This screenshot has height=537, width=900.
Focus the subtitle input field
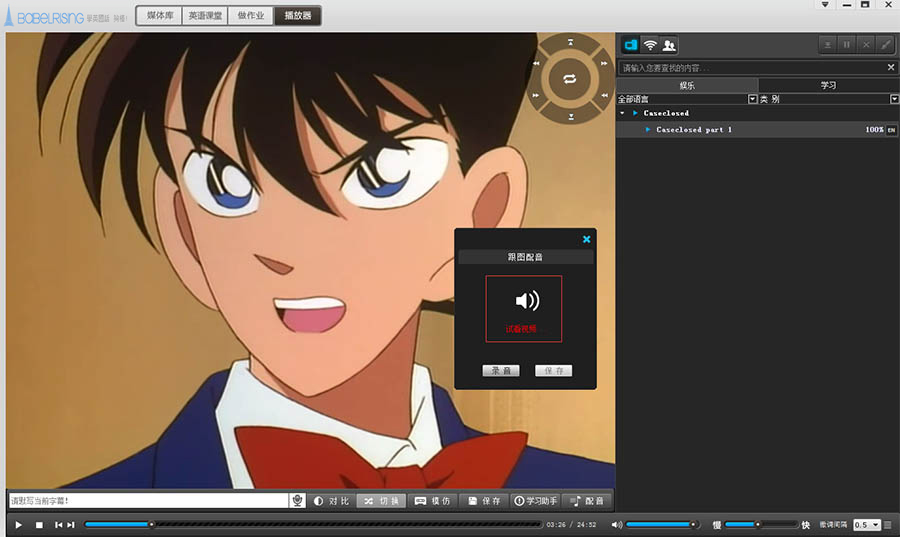148,501
